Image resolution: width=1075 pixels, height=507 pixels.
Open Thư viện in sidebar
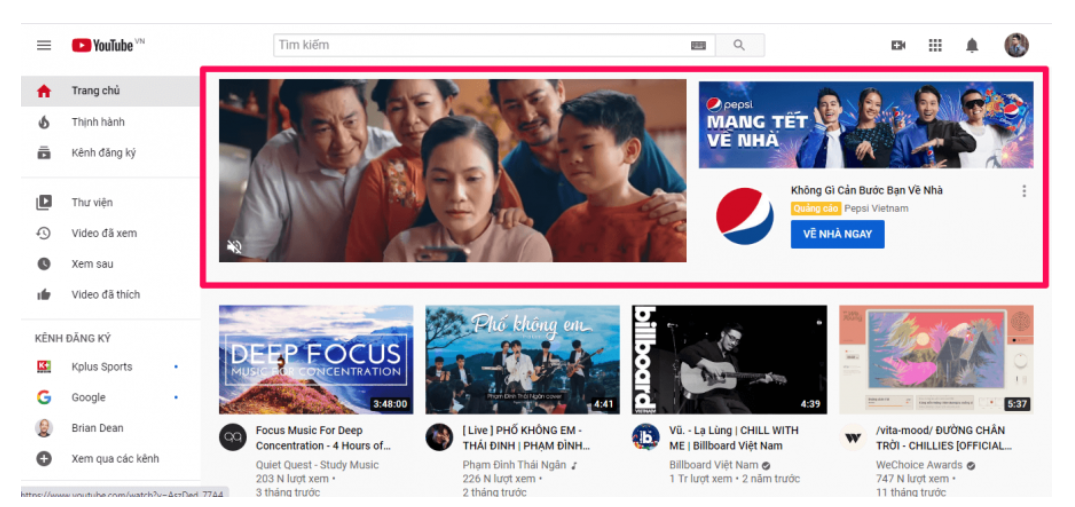(x=110, y=203)
